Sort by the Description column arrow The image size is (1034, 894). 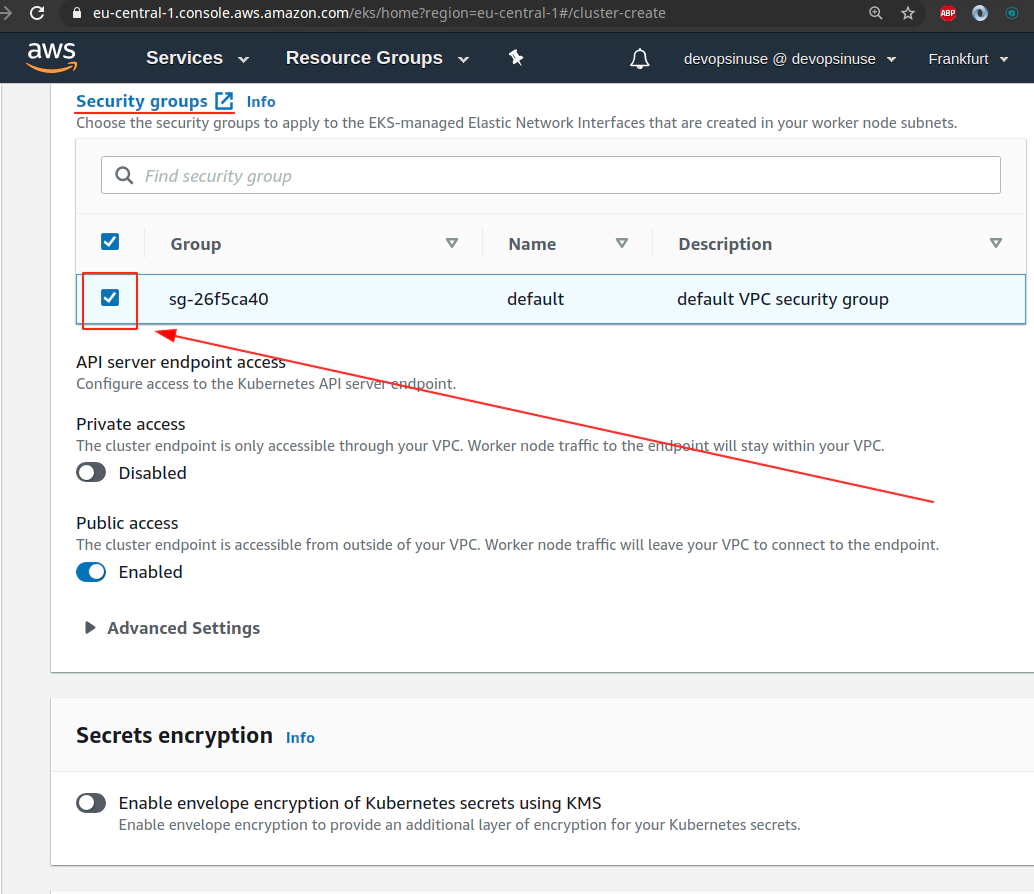[996, 243]
